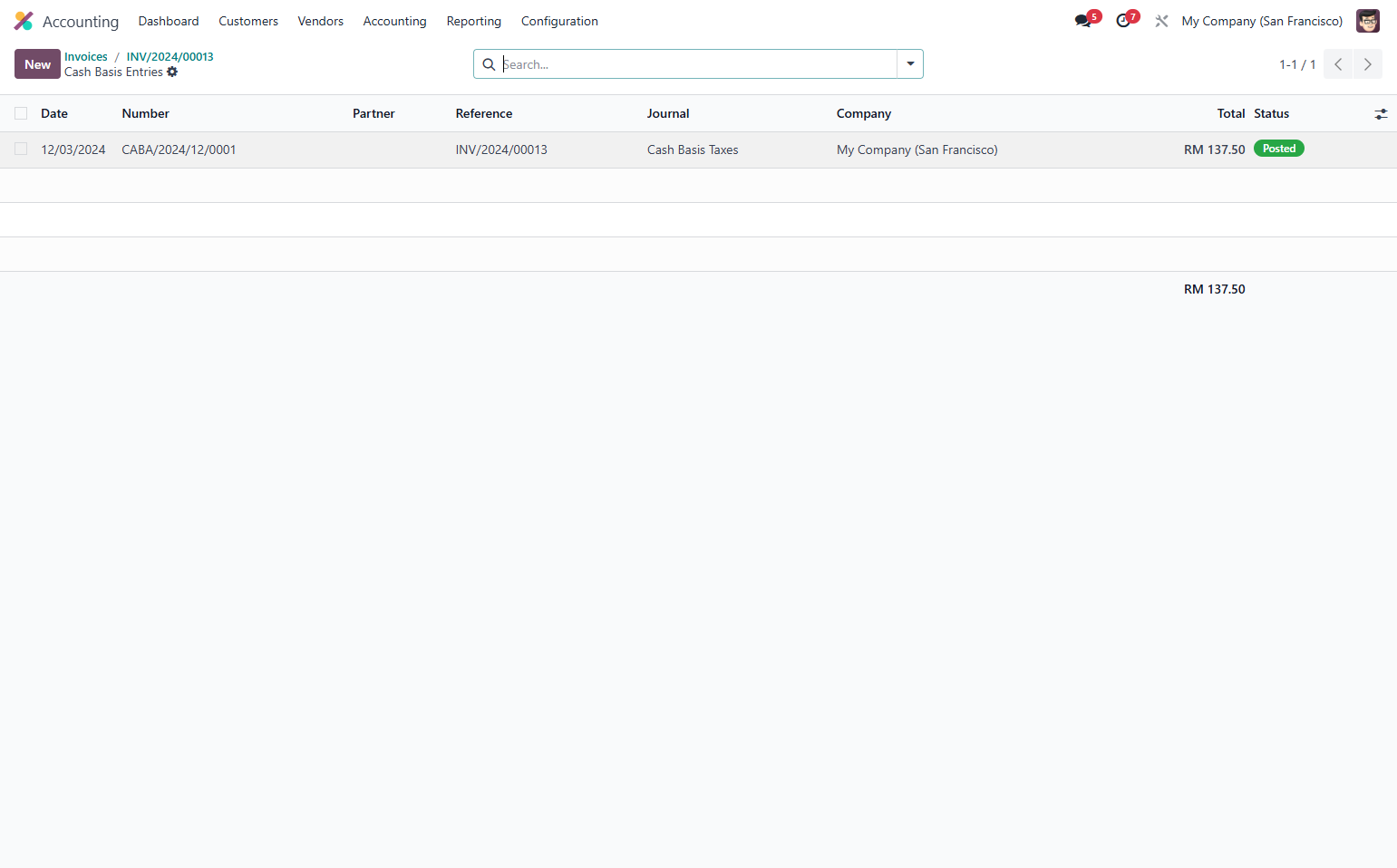Go to next page arrow
This screenshot has height=868, width=1397.
pos(1368,64)
